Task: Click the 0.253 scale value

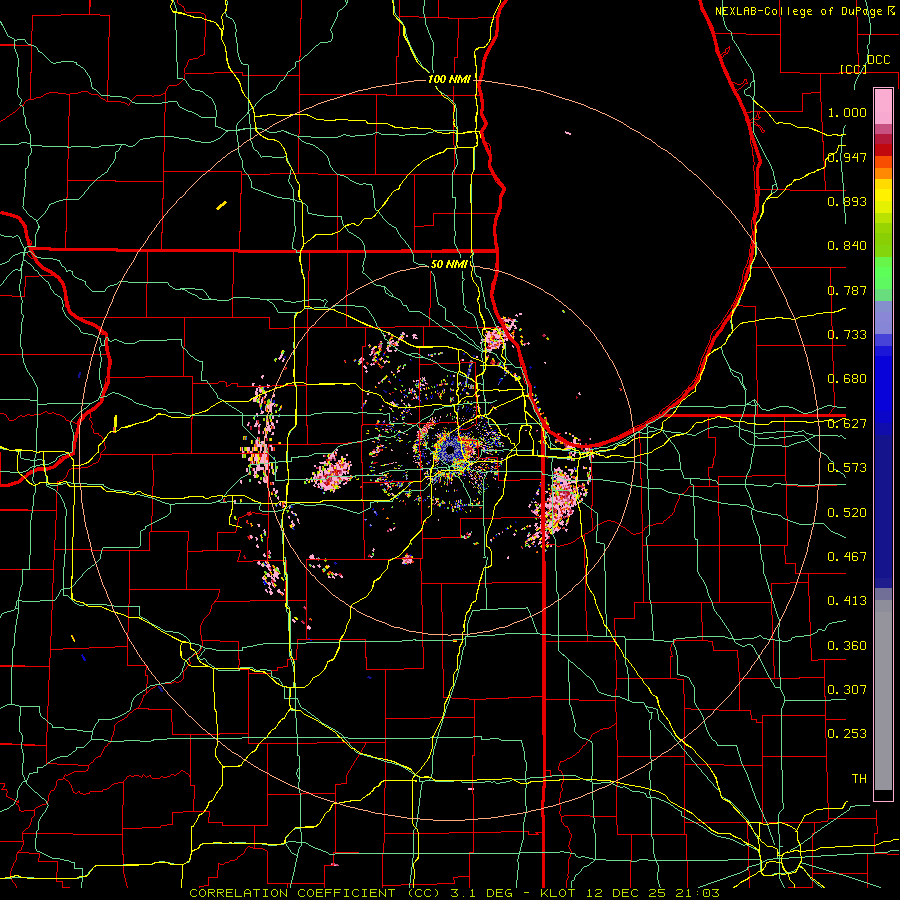Action: pyautogui.click(x=847, y=734)
